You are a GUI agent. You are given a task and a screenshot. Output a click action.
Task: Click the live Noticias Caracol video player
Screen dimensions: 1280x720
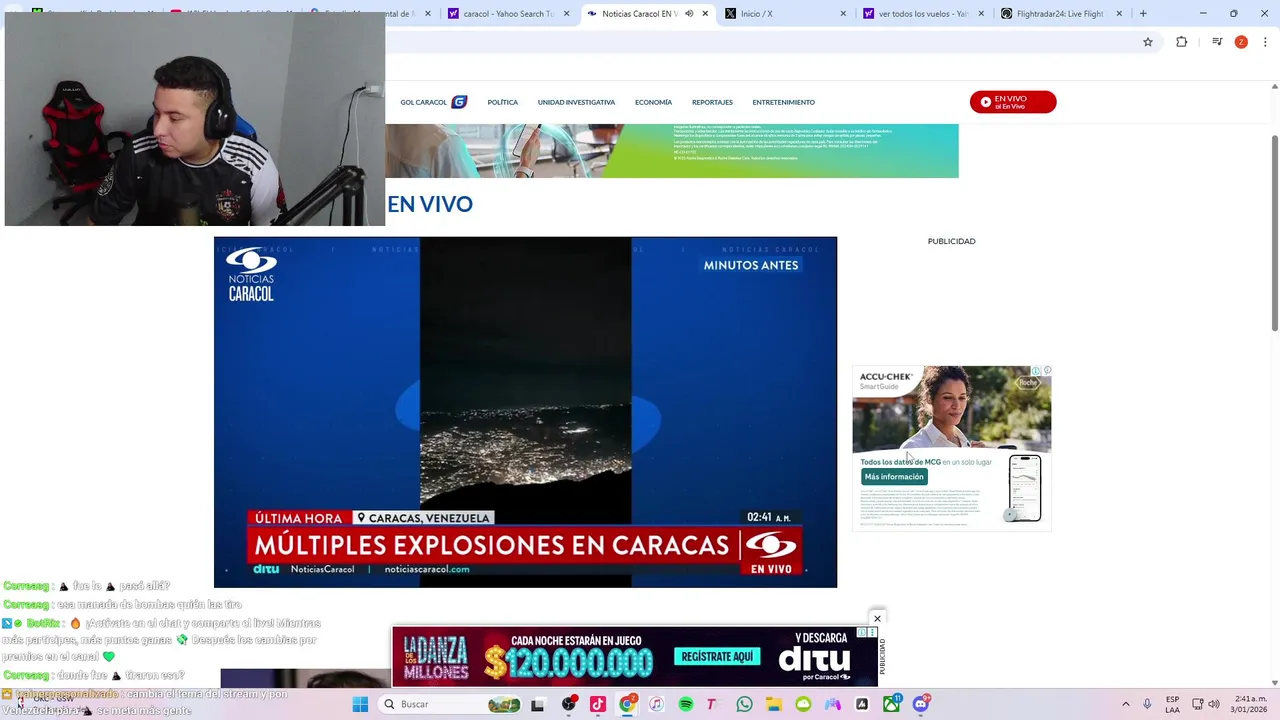pyautogui.click(x=525, y=412)
